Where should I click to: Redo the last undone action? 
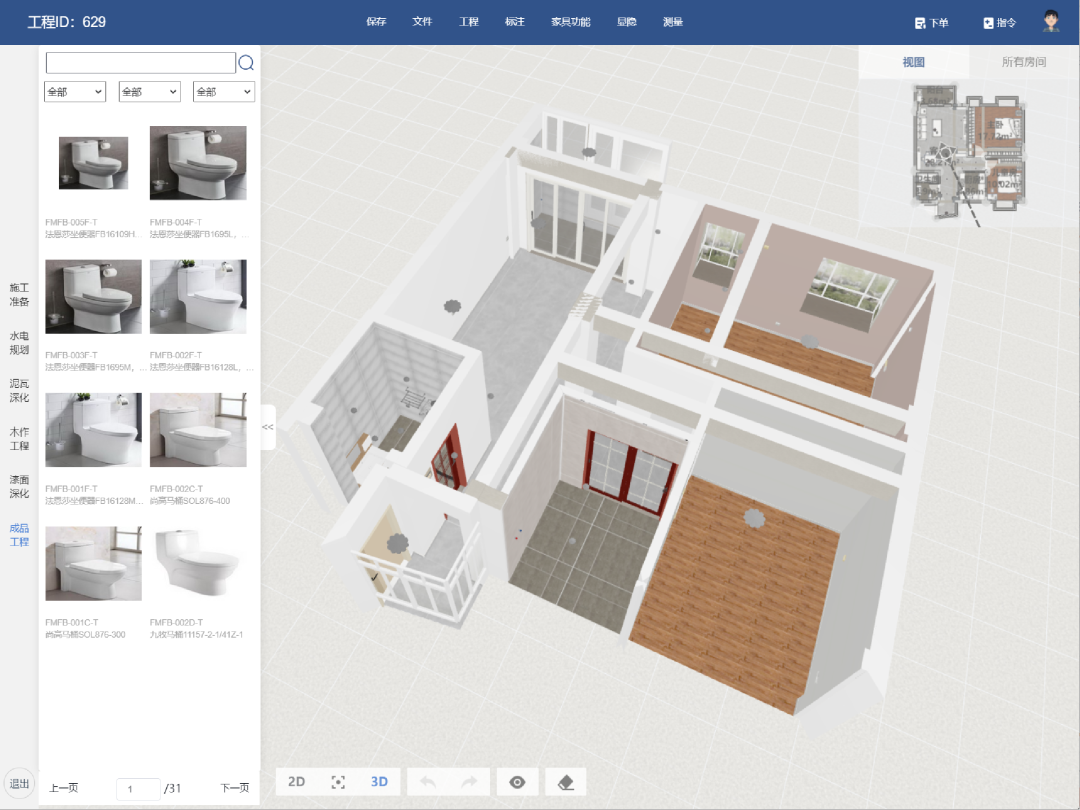pyautogui.click(x=469, y=782)
